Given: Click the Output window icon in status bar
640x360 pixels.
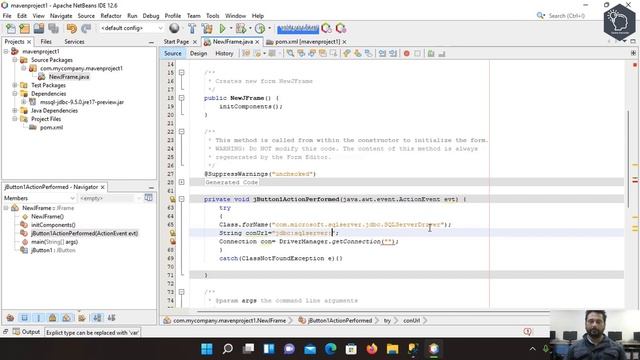Looking at the screenshot, I should [16, 332].
